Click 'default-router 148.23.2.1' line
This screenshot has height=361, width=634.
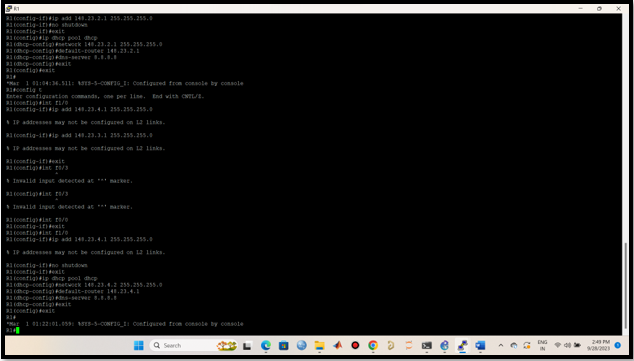coord(73,51)
